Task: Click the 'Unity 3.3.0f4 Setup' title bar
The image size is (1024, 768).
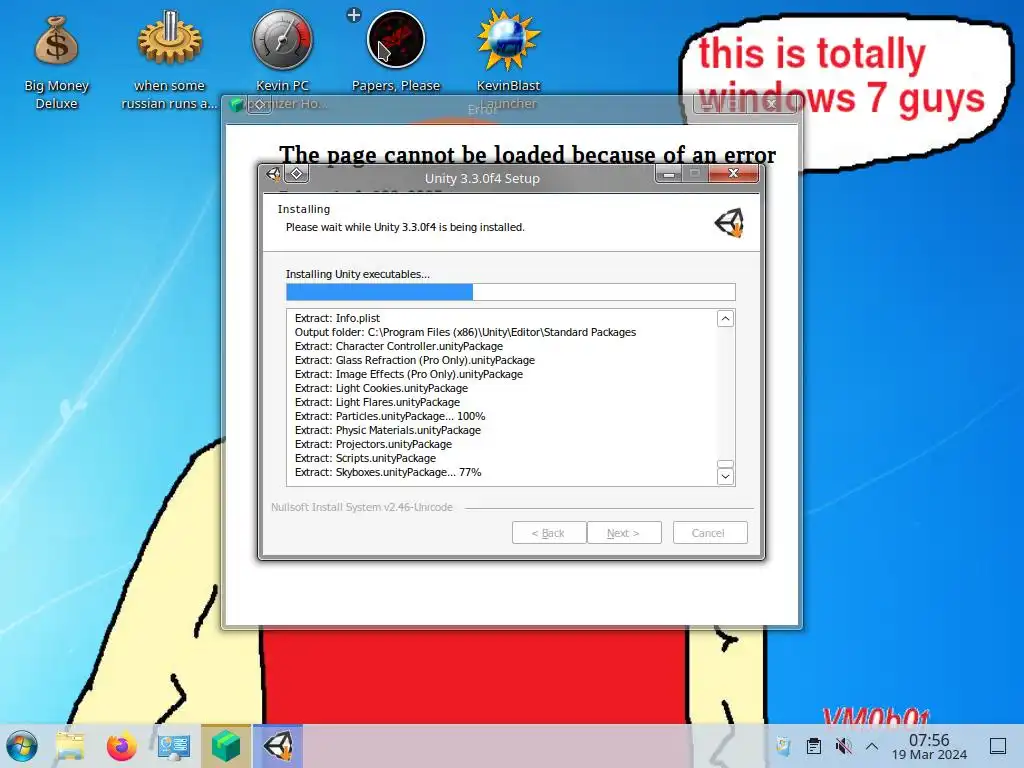Action: tap(482, 178)
